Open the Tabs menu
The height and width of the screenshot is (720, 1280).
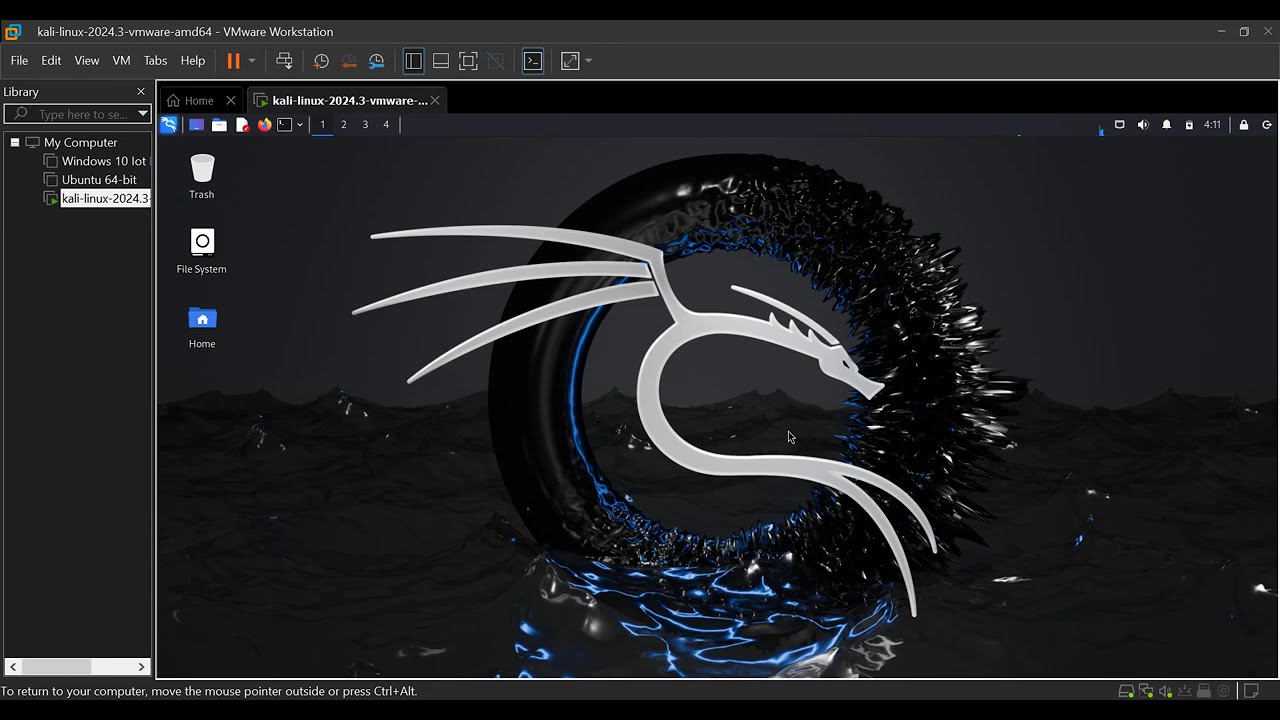point(155,61)
